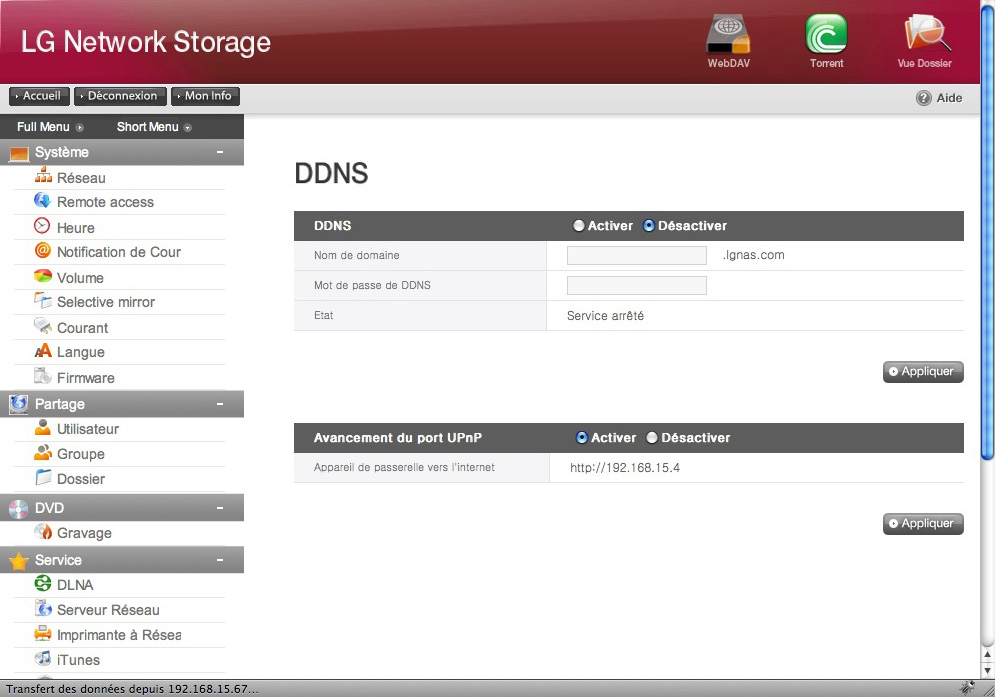Image resolution: width=995 pixels, height=697 pixels.
Task: Click Appliquer under the DDNS section
Action: click(x=923, y=372)
